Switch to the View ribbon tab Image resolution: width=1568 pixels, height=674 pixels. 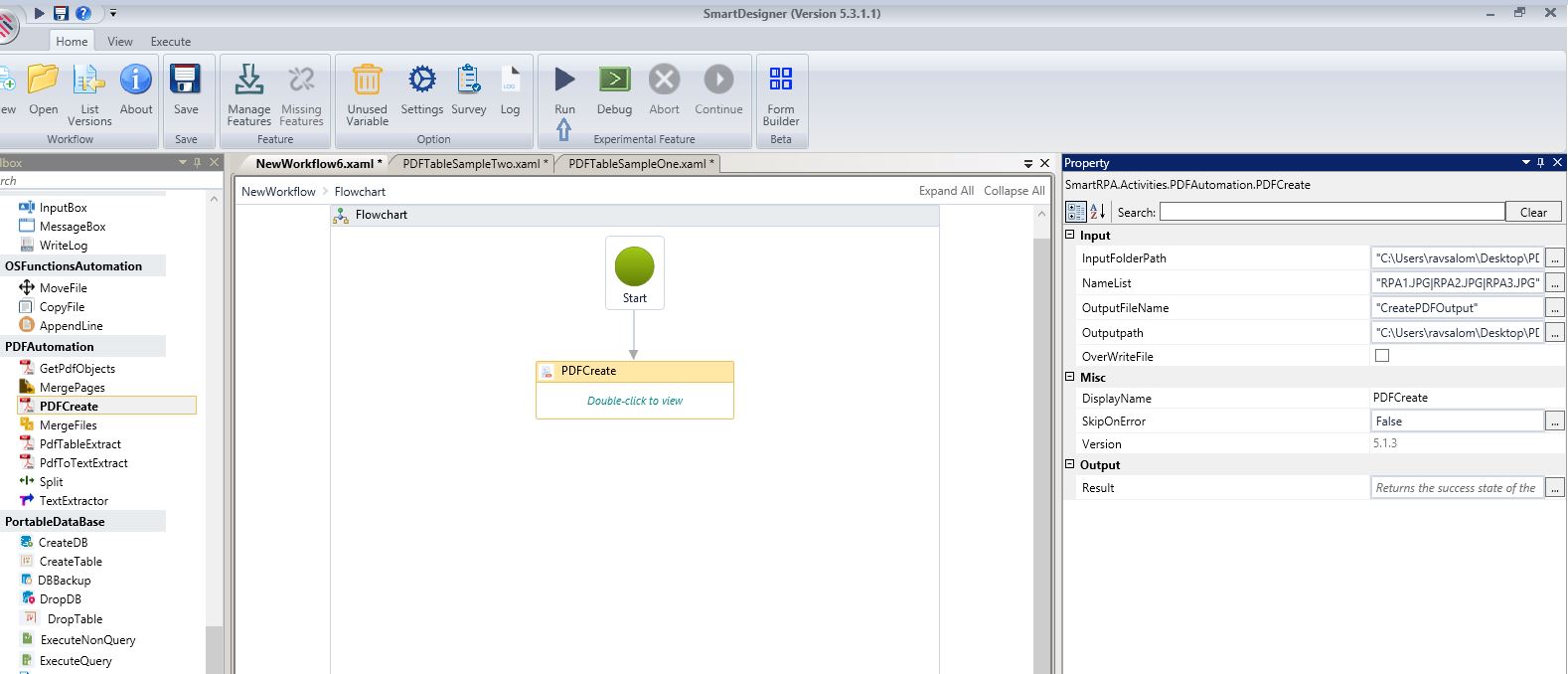pos(120,41)
